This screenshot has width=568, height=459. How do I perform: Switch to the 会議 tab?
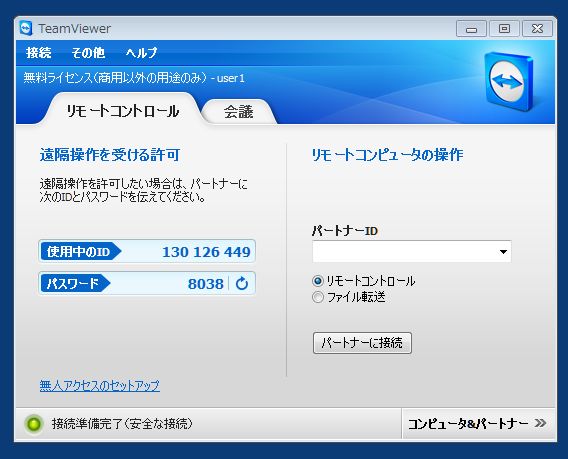click(x=238, y=112)
